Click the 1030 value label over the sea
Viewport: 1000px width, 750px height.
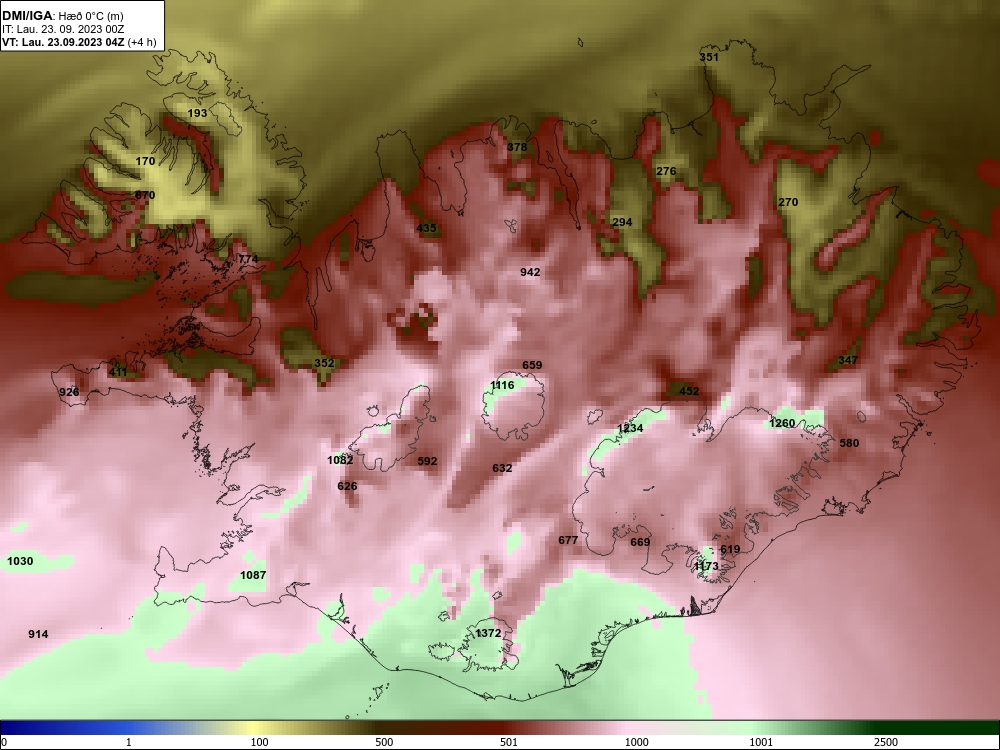20,561
